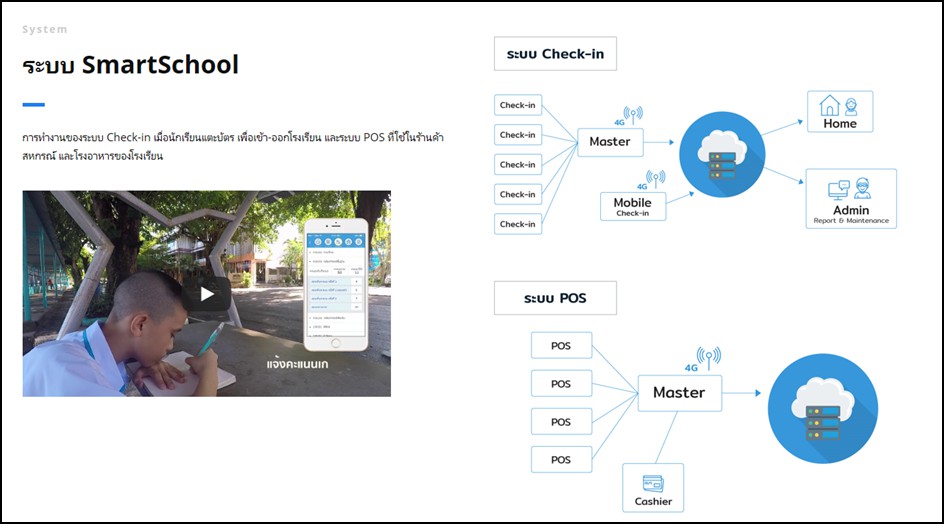Click the description paragraph mentioning POS
The image size is (944, 524).
click(x=233, y=146)
